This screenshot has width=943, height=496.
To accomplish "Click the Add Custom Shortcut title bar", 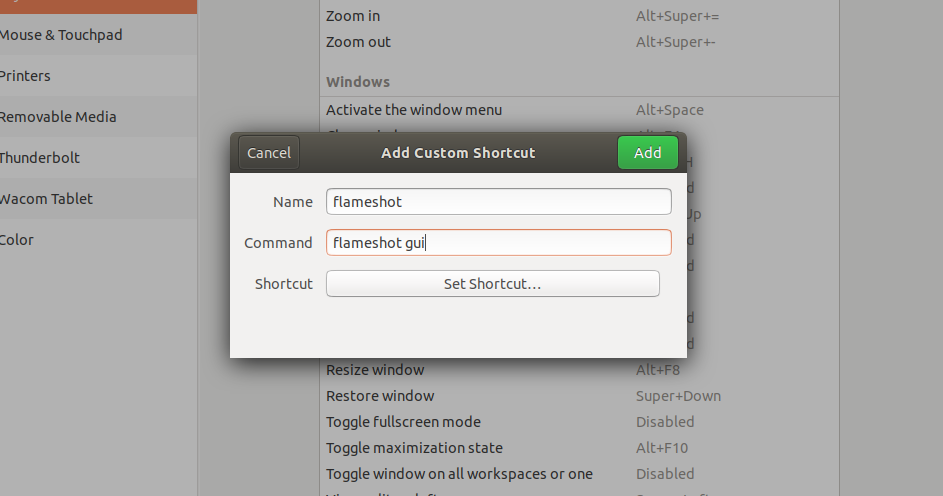I will 458,153.
